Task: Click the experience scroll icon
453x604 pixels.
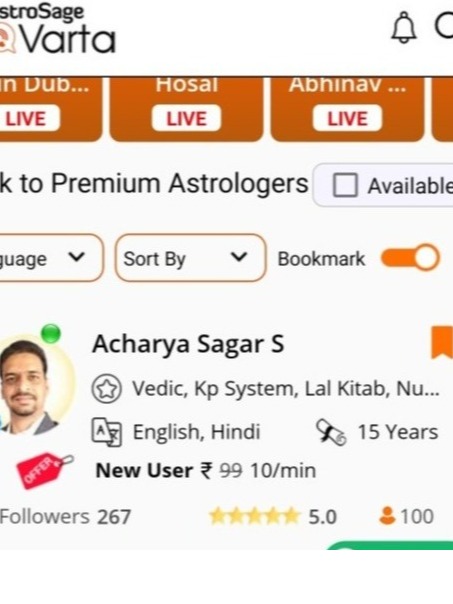Action: (x=331, y=433)
